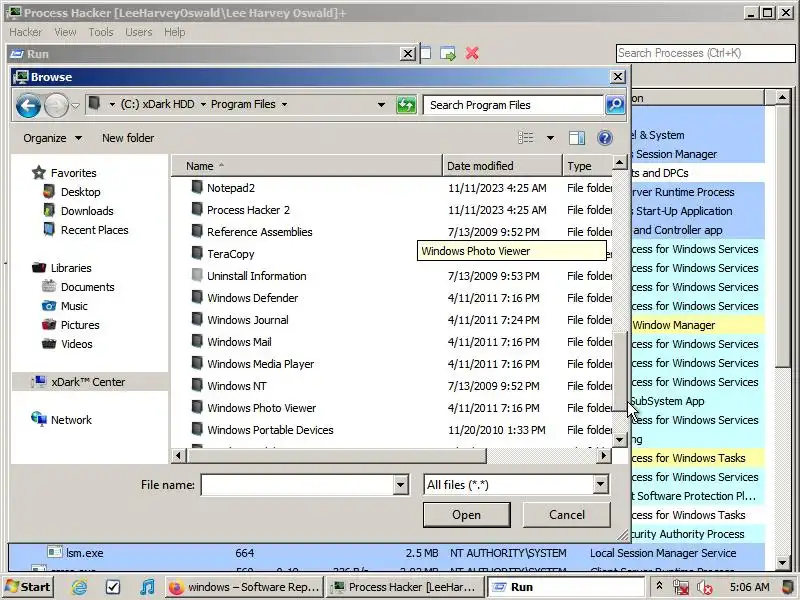Select the Windows Portable Devices folder
The height and width of the screenshot is (600, 800).
(270, 430)
